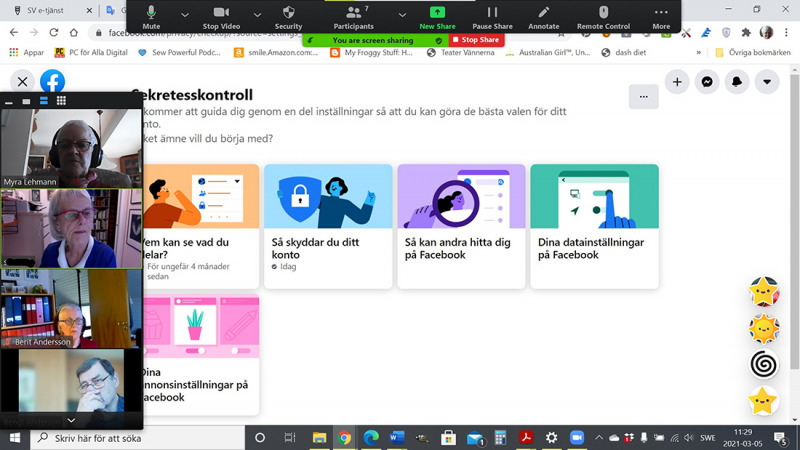
Task: Click taskbar search box
Action: pos(138,438)
